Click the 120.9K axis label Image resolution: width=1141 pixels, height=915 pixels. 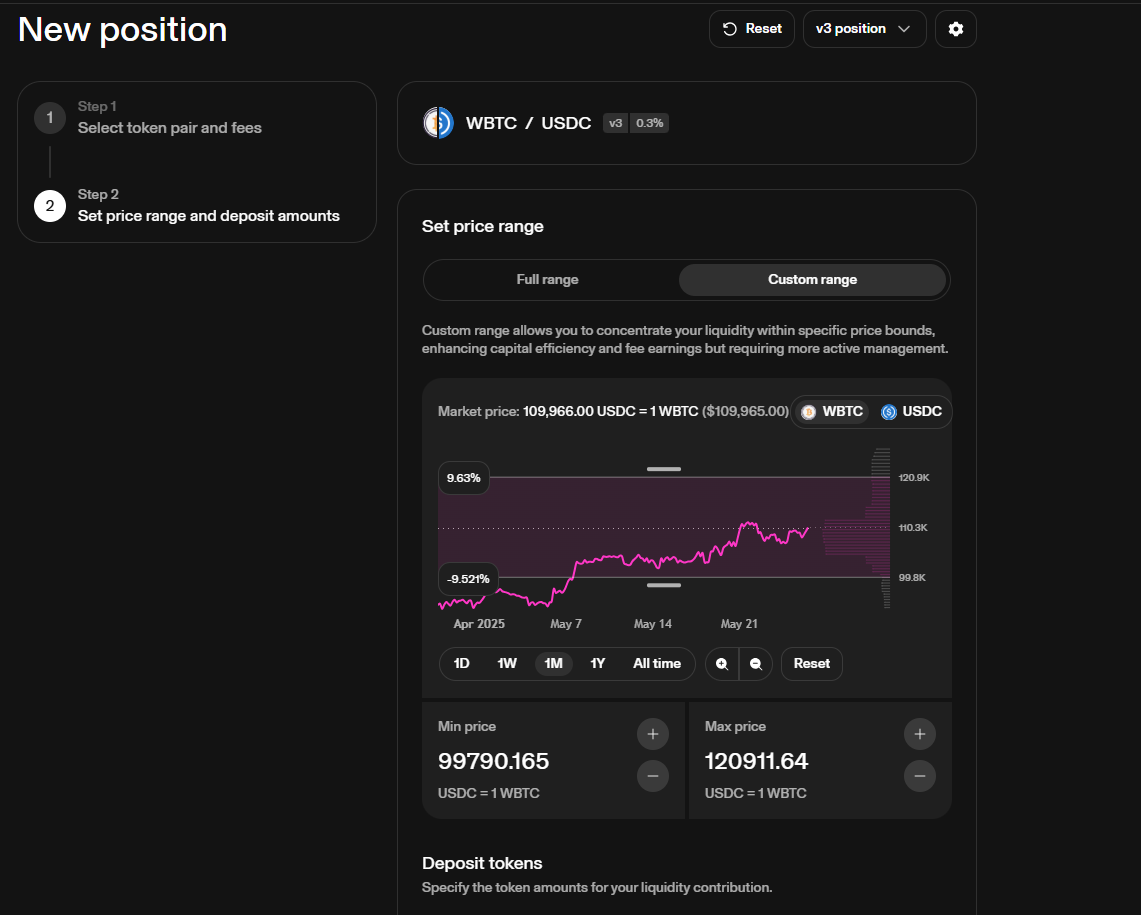coord(914,478)
